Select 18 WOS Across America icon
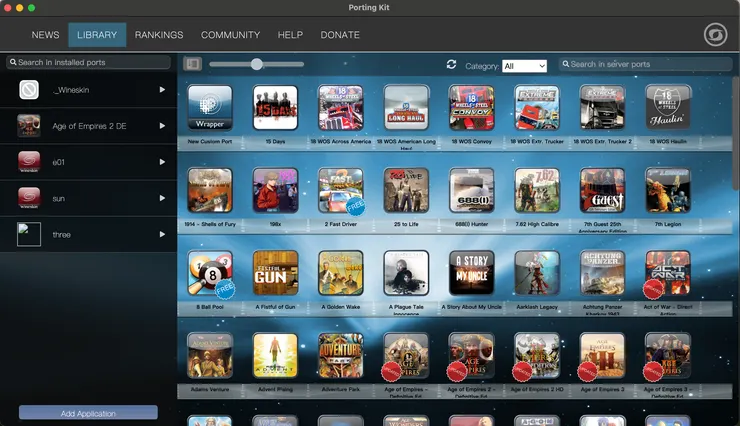Screen dimensions: 740x426 pos(341,107)
